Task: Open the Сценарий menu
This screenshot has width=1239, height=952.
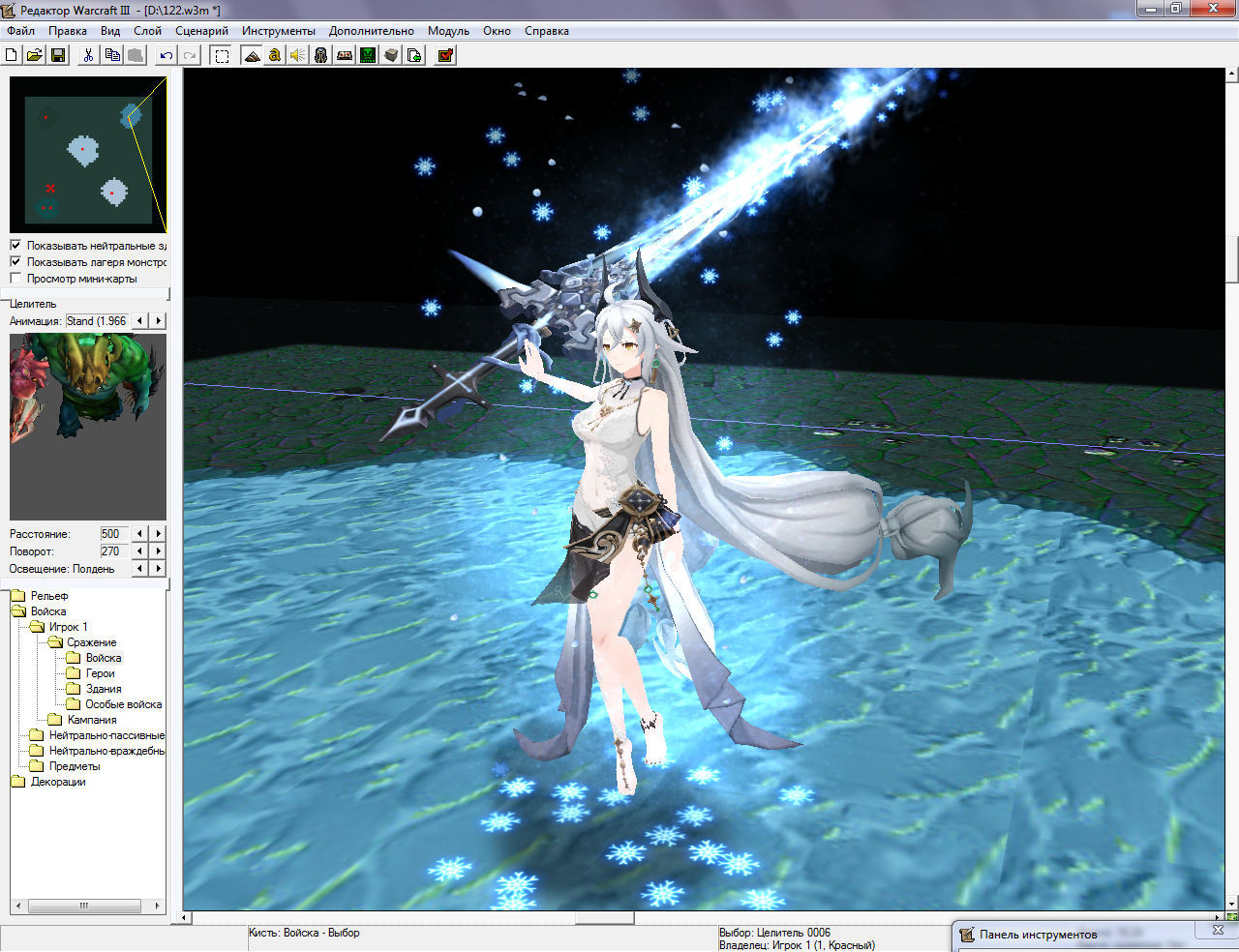Action: point(201,31)
